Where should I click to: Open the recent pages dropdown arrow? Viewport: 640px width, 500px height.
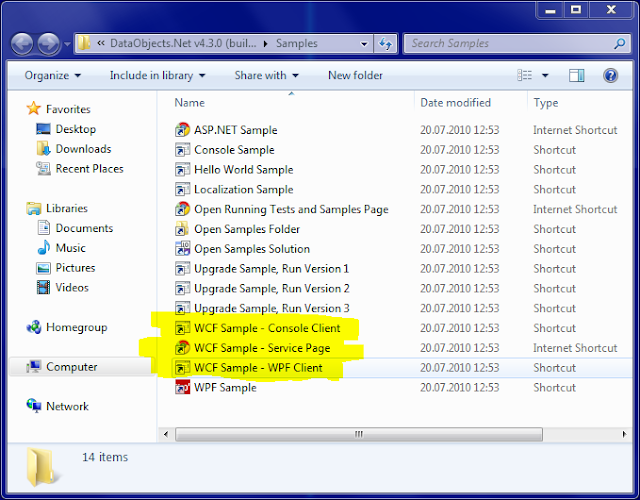pyautogui.click(x=67, y=44)
